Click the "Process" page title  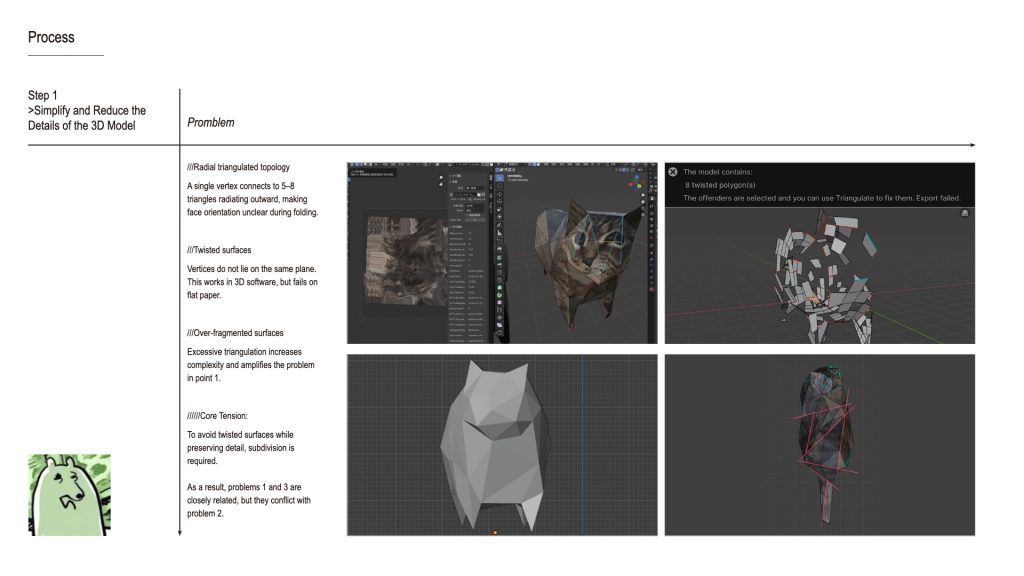(x=51, y=37)
